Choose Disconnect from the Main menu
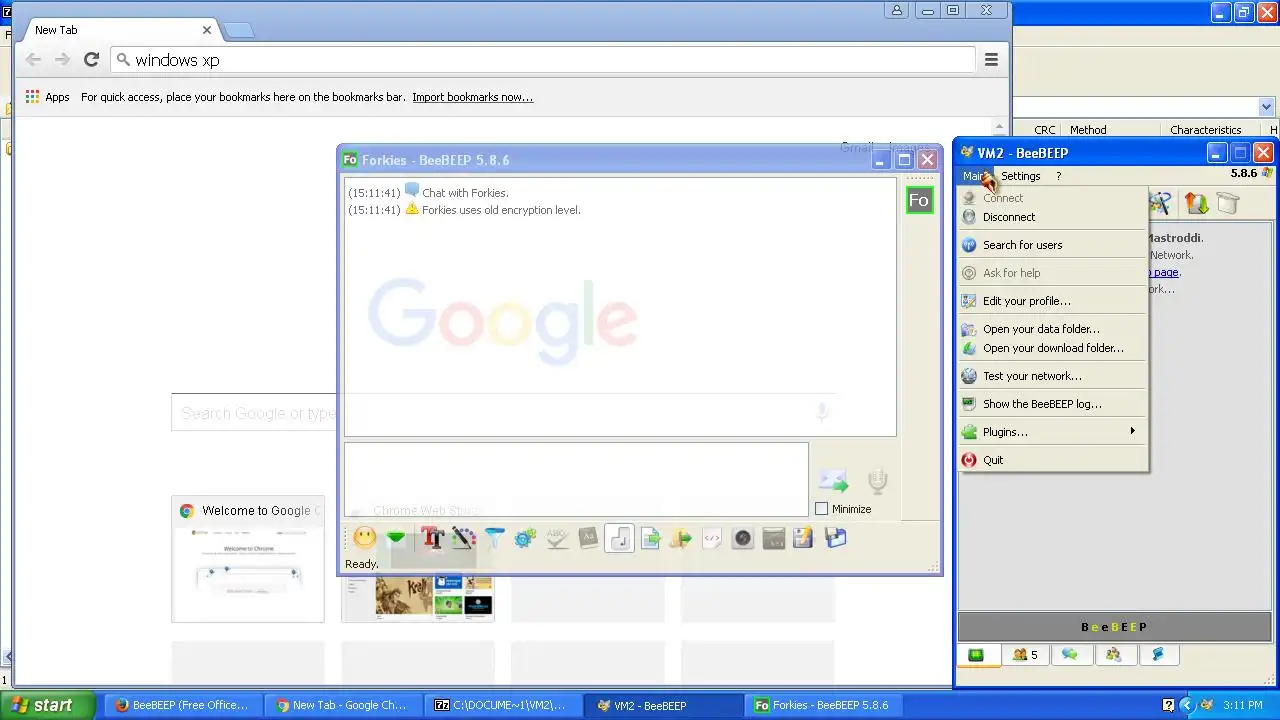 coord(1052,217)
